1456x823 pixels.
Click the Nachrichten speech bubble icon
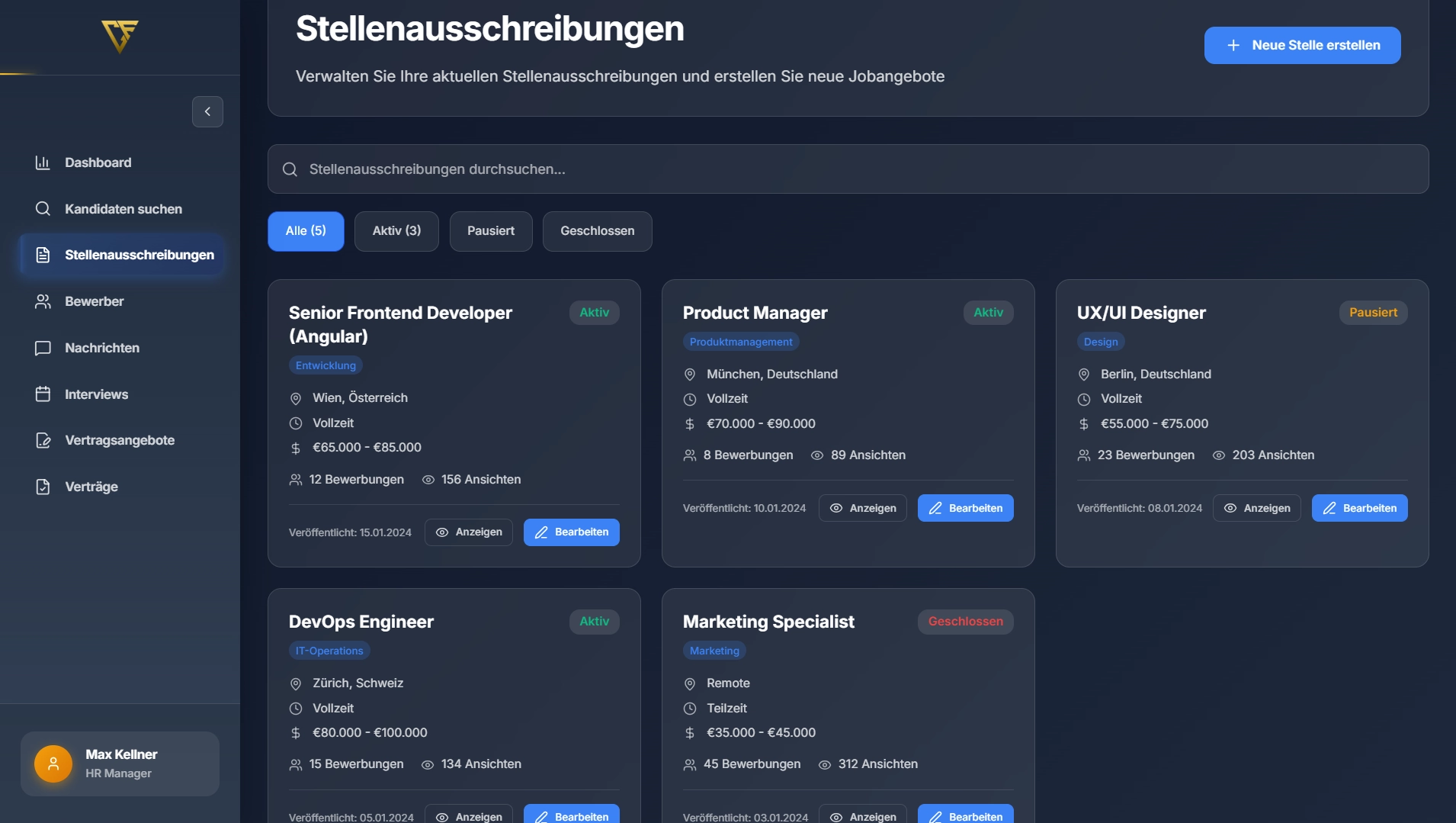click(x=43, y=348)
